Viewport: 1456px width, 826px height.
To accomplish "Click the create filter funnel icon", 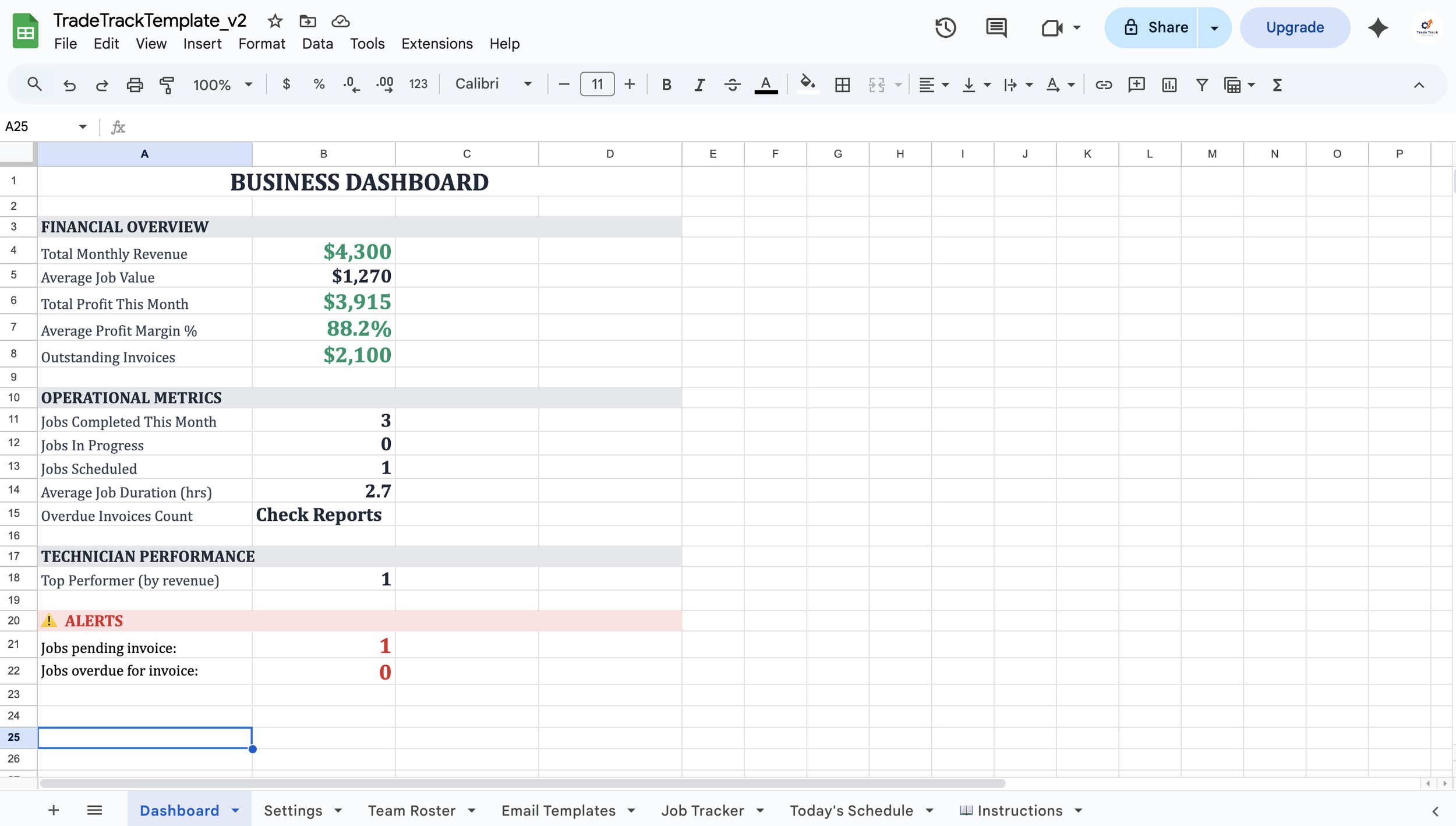I will [x=1201, y=85].
